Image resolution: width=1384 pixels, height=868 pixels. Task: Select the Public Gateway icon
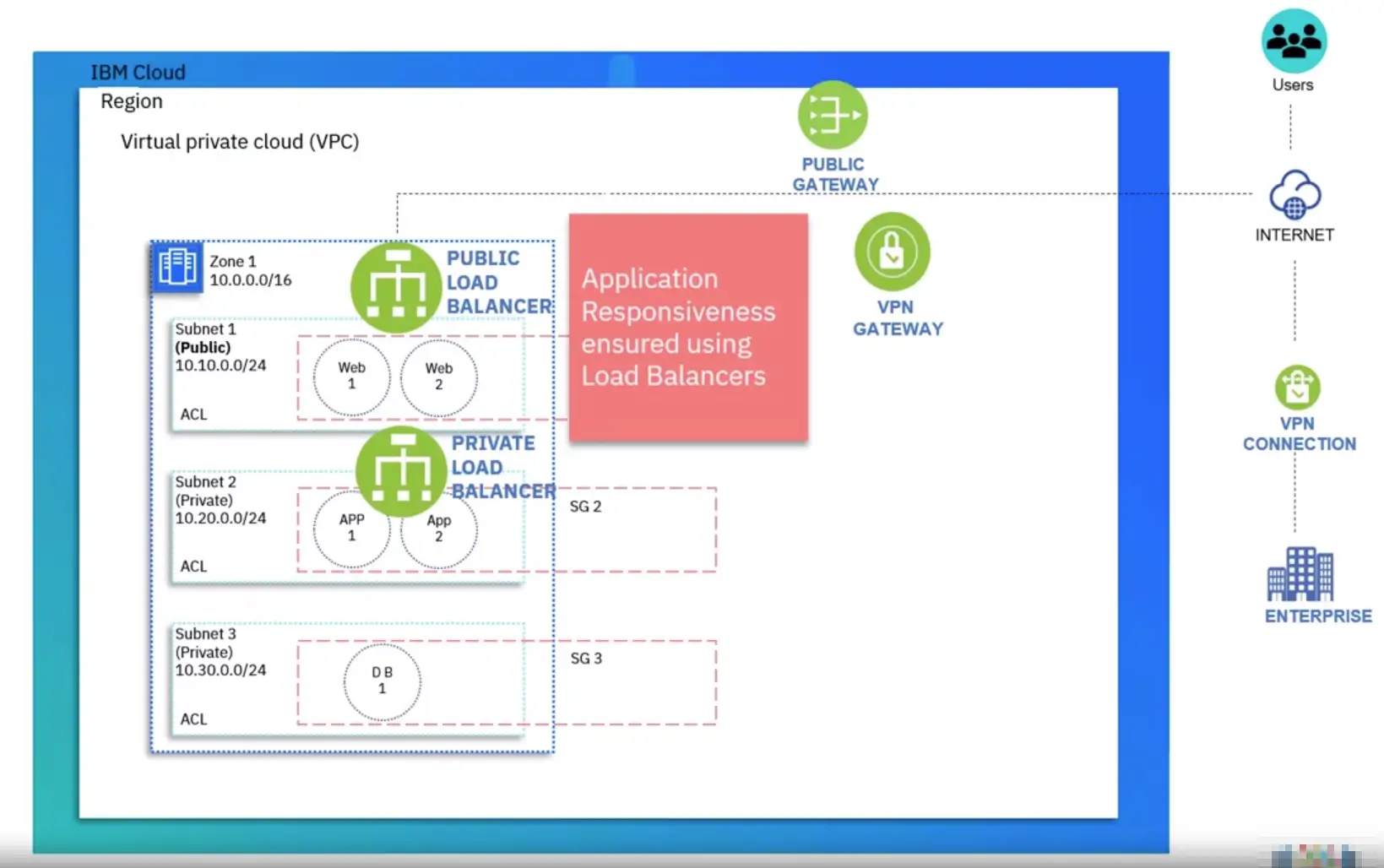[832, 115]
